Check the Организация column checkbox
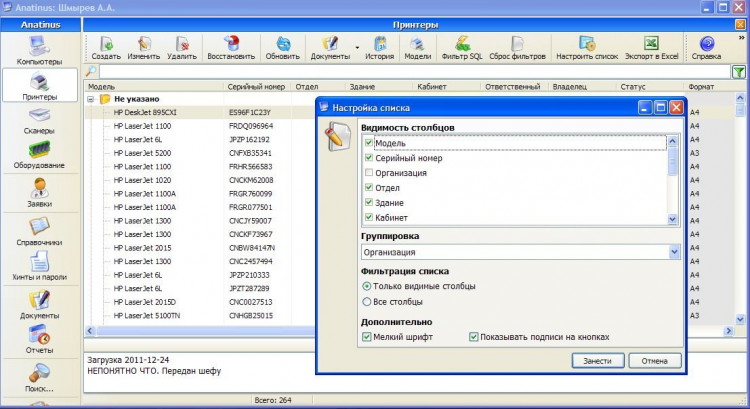 368,172
